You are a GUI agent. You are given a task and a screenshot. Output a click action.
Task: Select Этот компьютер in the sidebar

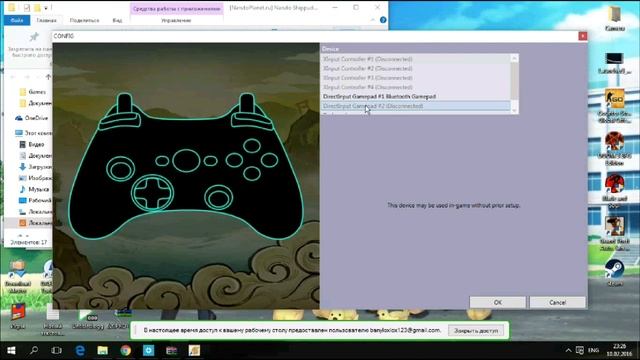pyautogui.click(x=33, y=133)
